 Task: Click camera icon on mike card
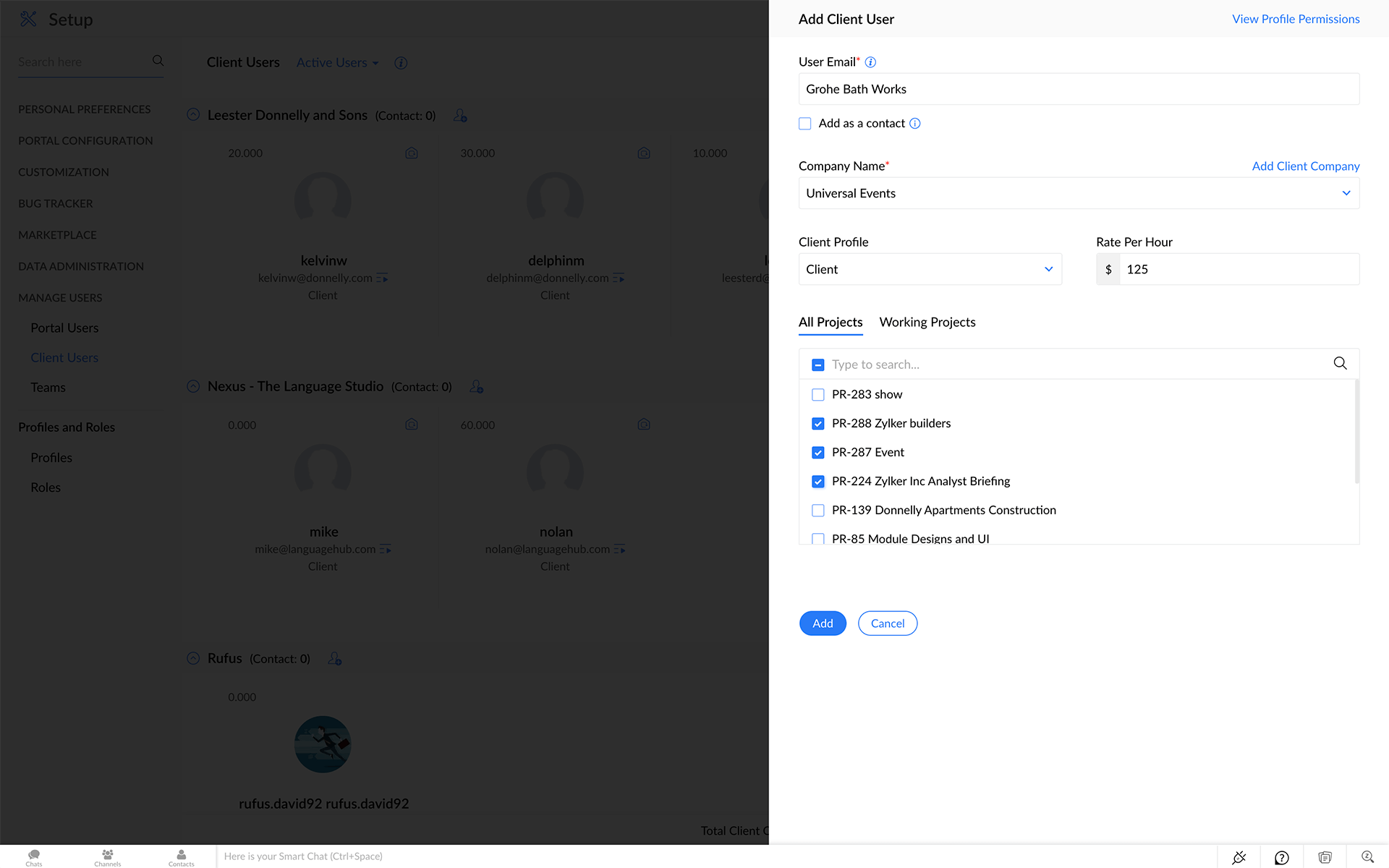(412, 425)
